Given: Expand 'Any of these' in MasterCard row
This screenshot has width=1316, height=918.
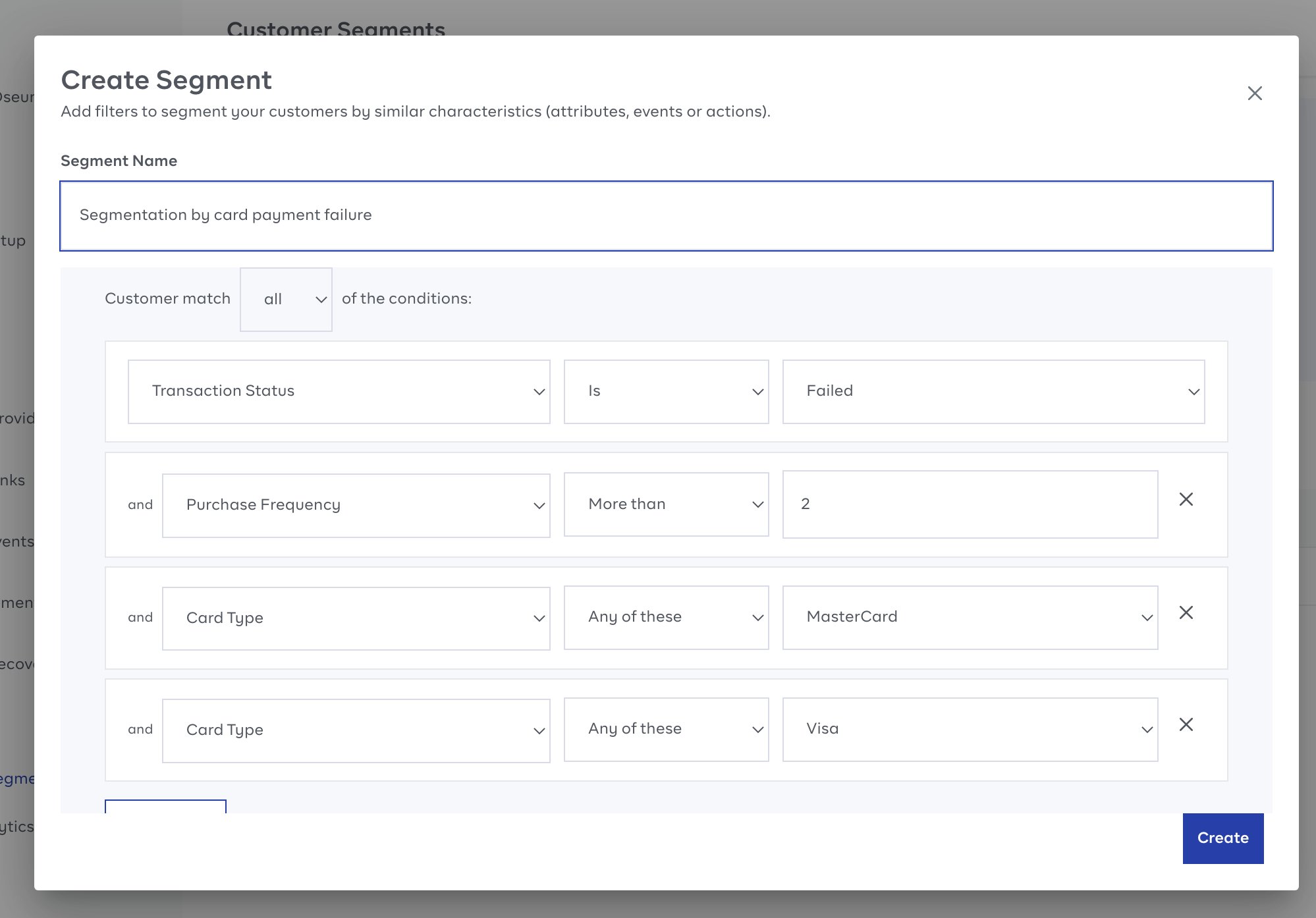Looking at the screenshot, I should (x=666, y=617).
